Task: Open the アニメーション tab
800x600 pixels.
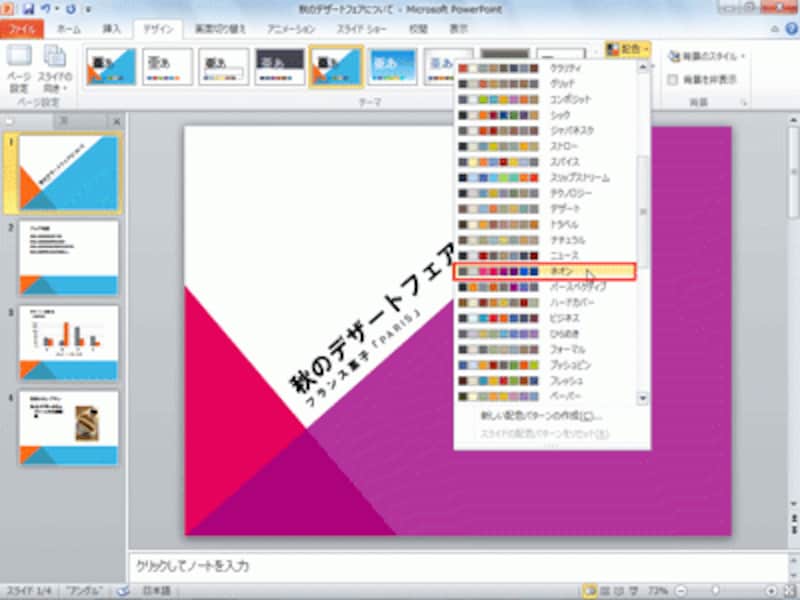Action: (291, 29)
